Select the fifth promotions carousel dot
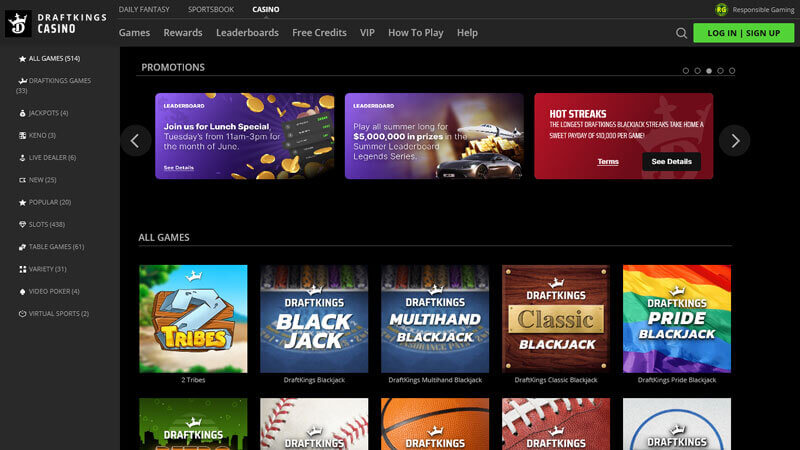 tap(732, 71)
